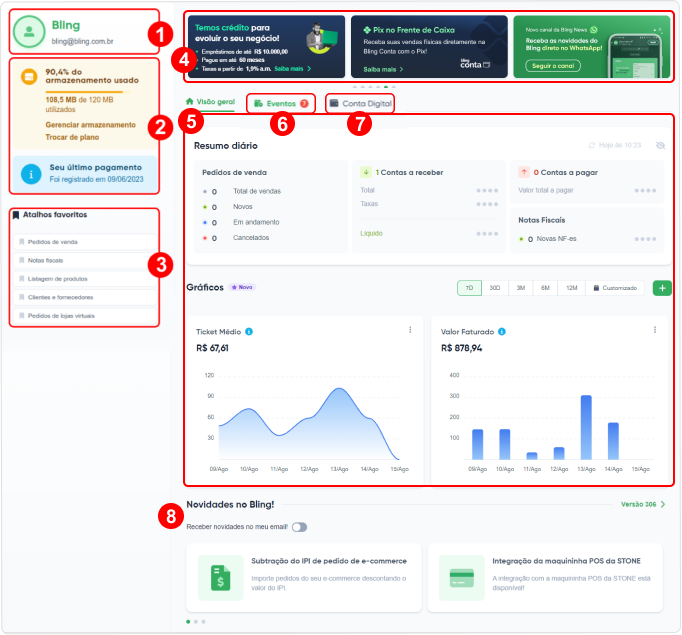Click the Conta Digital wallet icon
Image resolution: width=682 pixels, height=635 pixels.
pyautogui.click(x=334, y=103)
